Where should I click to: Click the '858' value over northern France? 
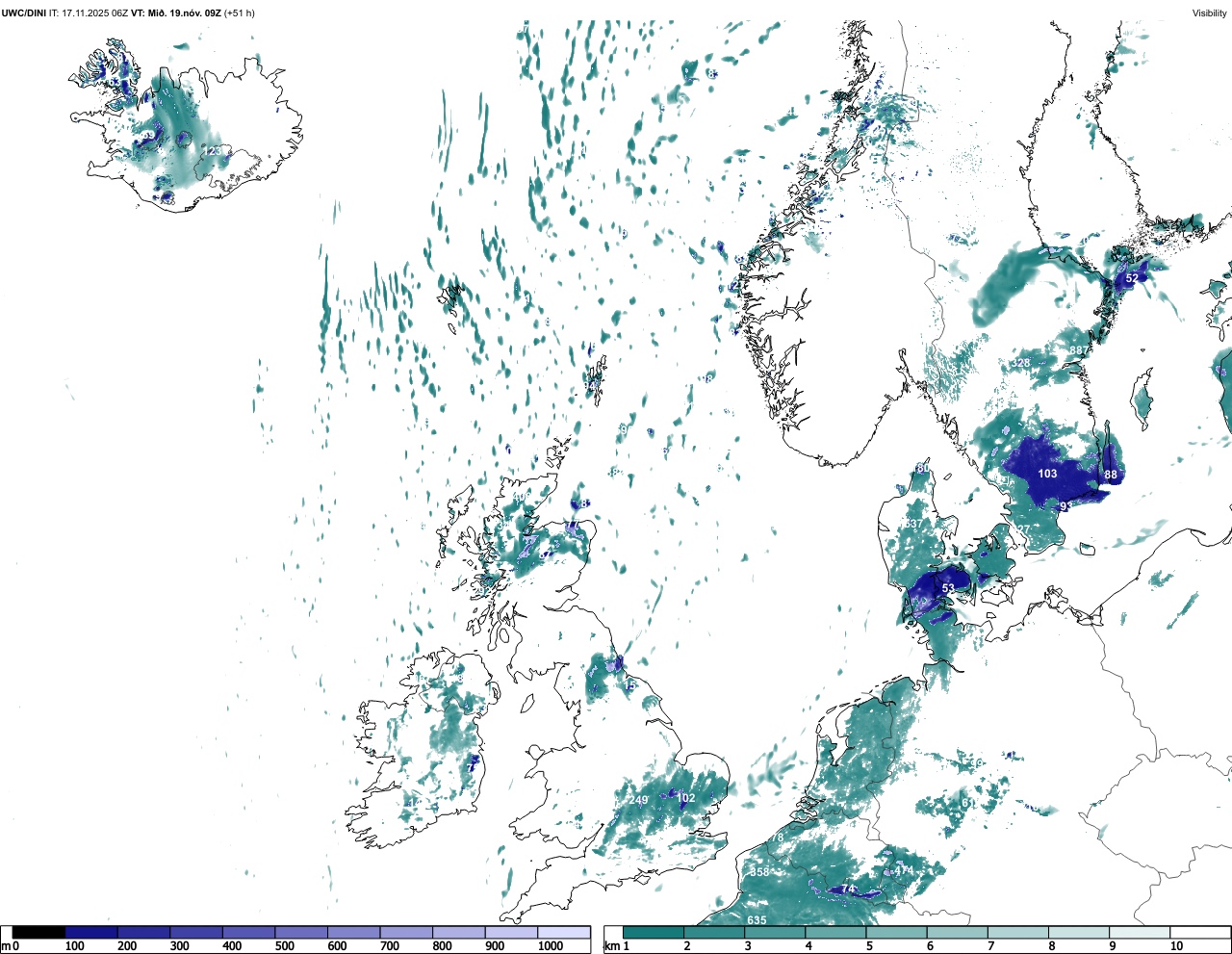coord(759,872)
